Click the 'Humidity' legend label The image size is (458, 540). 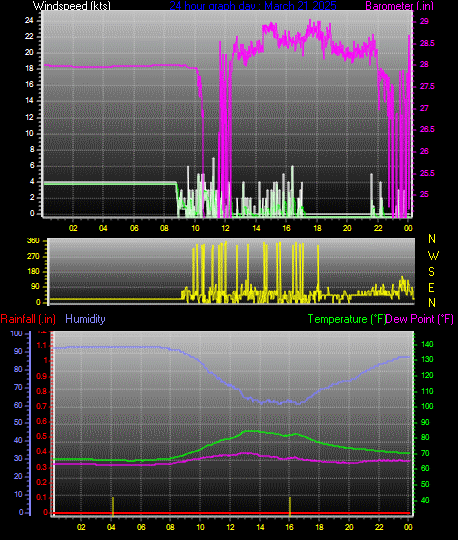click(85, 319)
